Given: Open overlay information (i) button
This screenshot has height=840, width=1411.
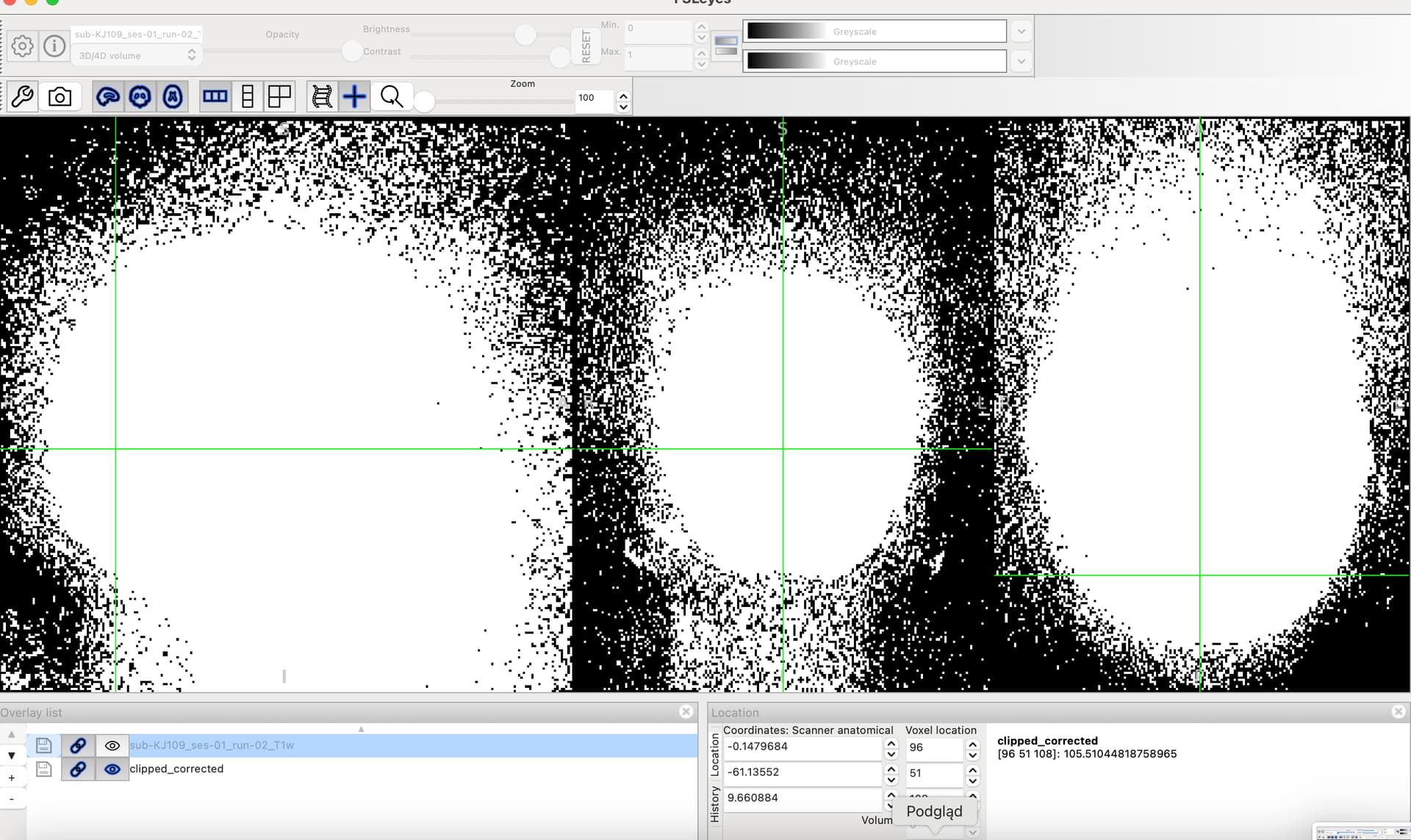Looking at the screenshot, I should pos(54,46).
